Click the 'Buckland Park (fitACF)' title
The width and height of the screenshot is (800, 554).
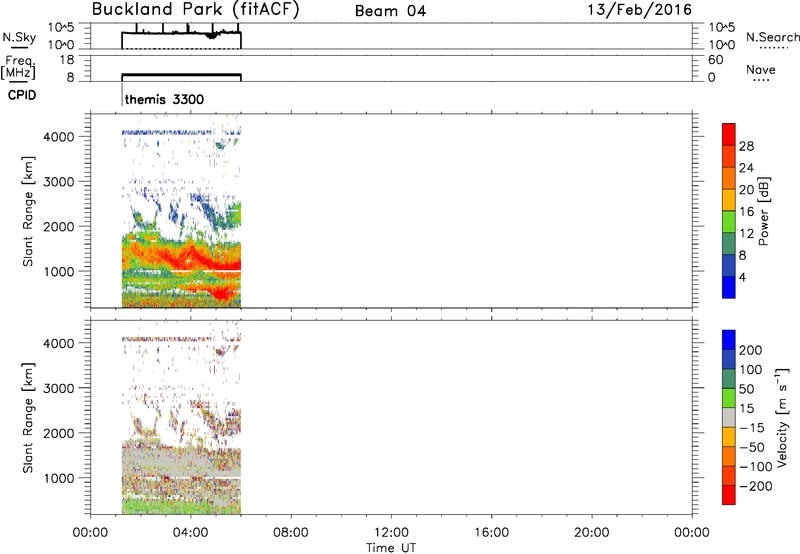click(x=195, y=10)
